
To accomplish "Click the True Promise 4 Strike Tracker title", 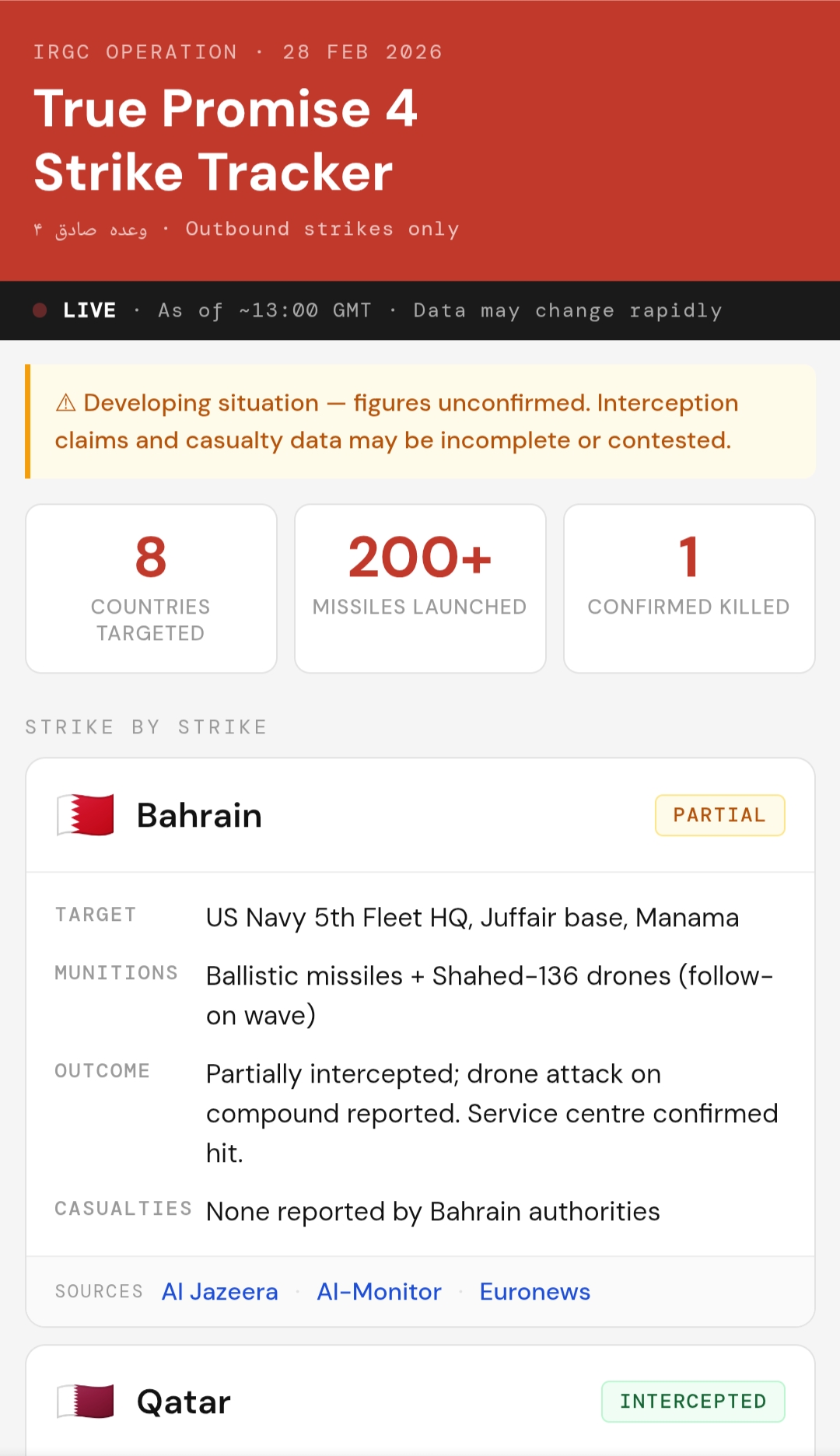I will [x=226, y=140].
